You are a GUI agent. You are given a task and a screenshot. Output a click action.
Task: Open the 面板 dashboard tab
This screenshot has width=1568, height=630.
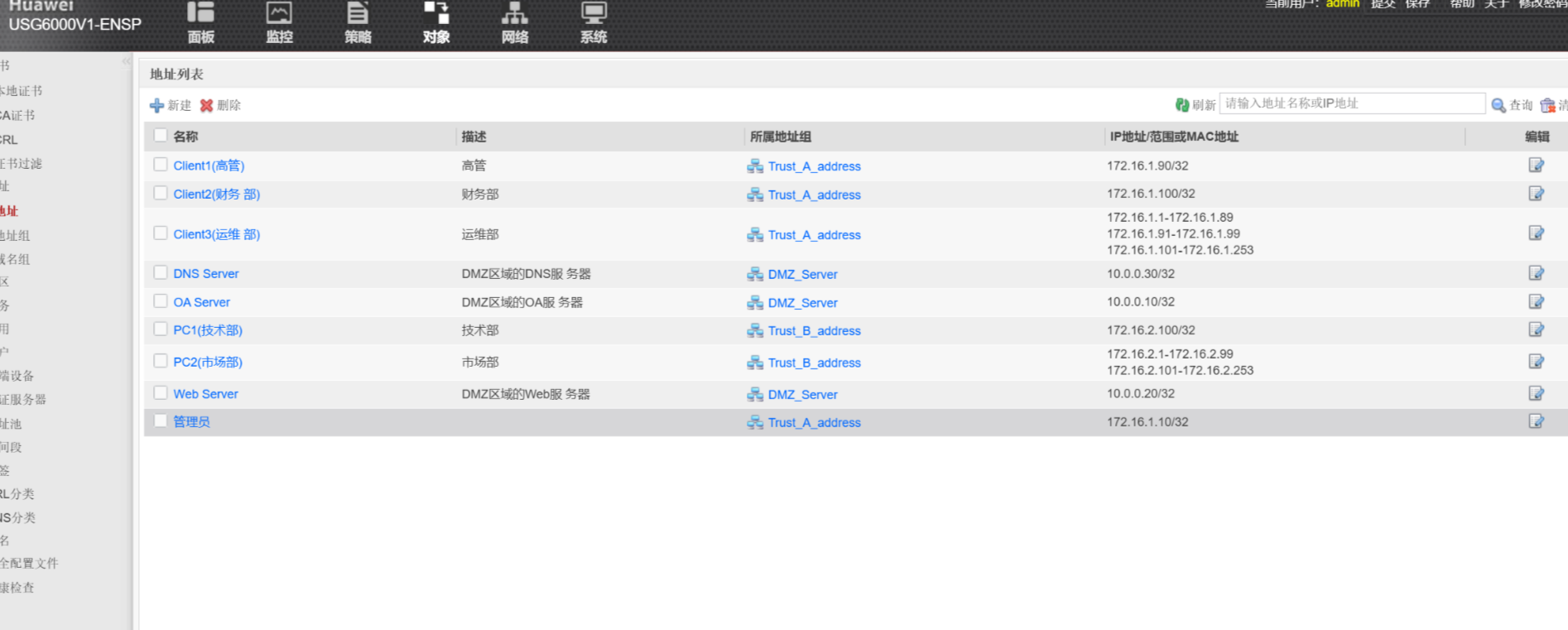[200, 23]
